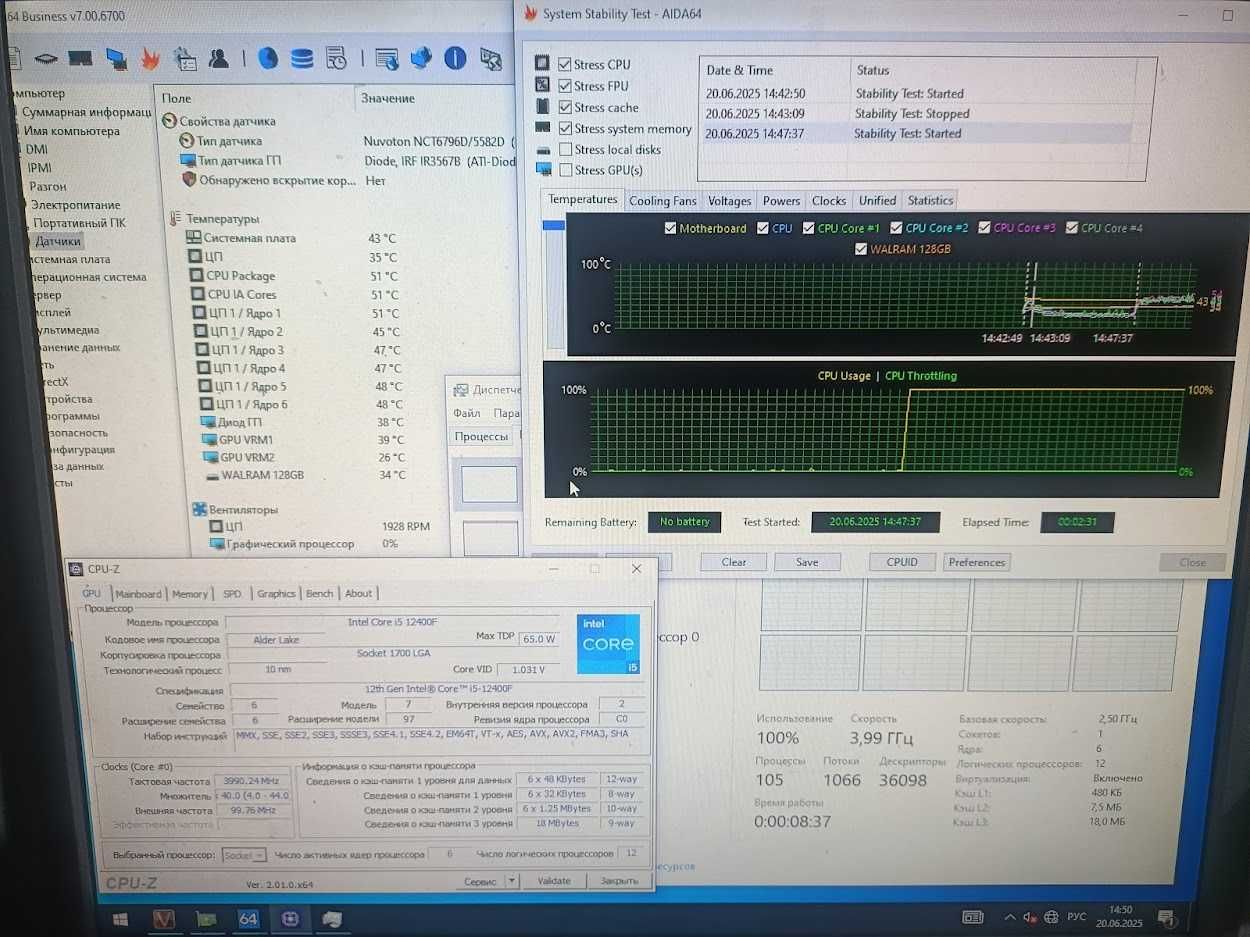
Task: Open the Bench tab in CPU-Z
Action: (319, 593)
